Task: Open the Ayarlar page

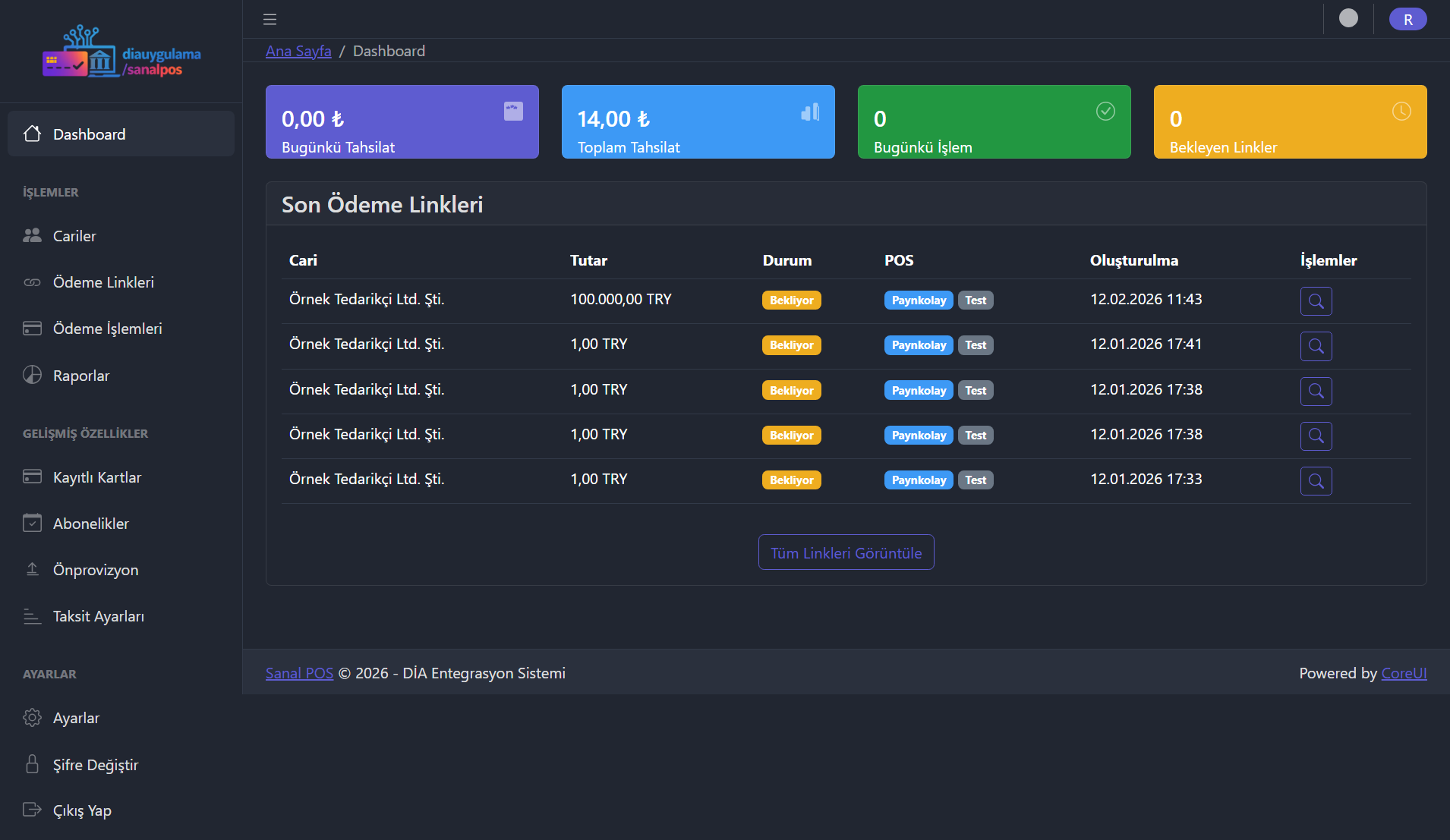Action: pyautogui.click(x=121, y=718)
